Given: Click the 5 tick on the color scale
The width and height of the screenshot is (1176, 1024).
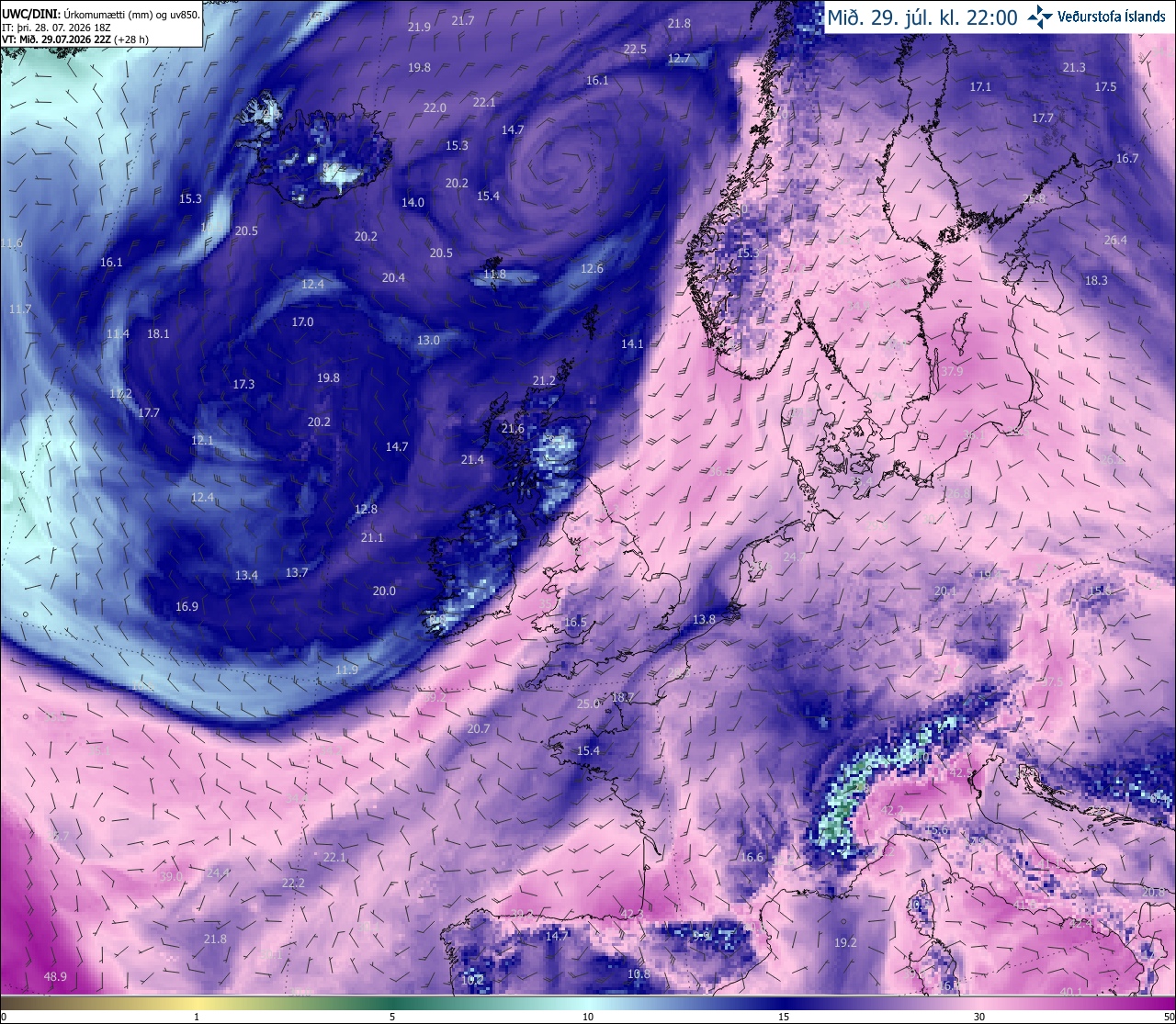Looking at the screenshot, I should (x=392, y=1017).
